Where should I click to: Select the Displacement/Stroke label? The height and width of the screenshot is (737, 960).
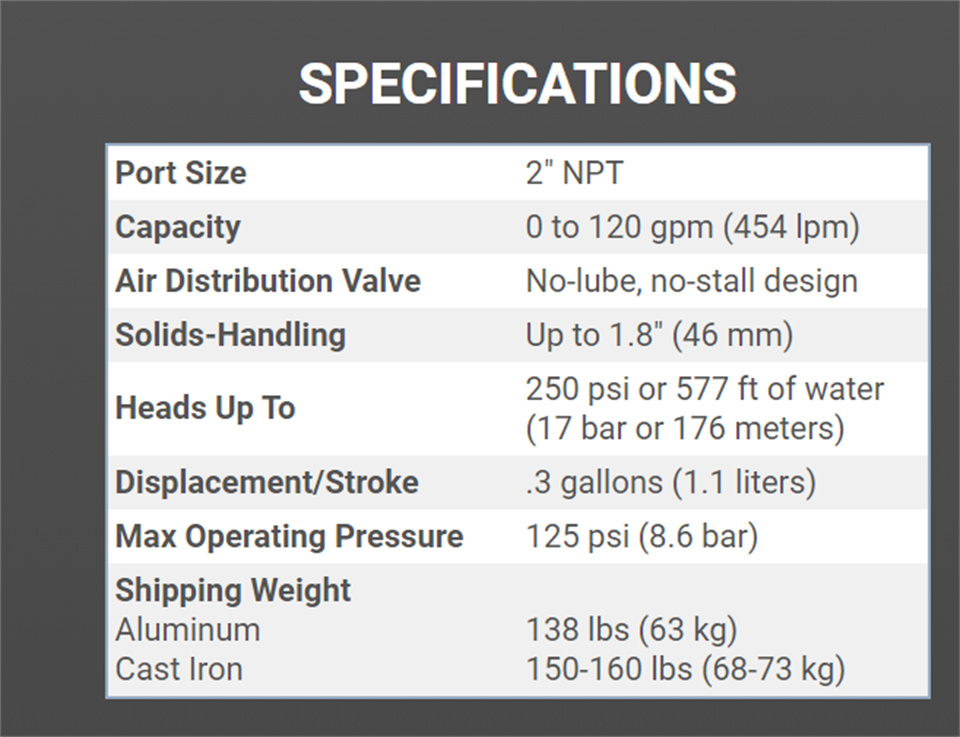click(x=267, y=482)
